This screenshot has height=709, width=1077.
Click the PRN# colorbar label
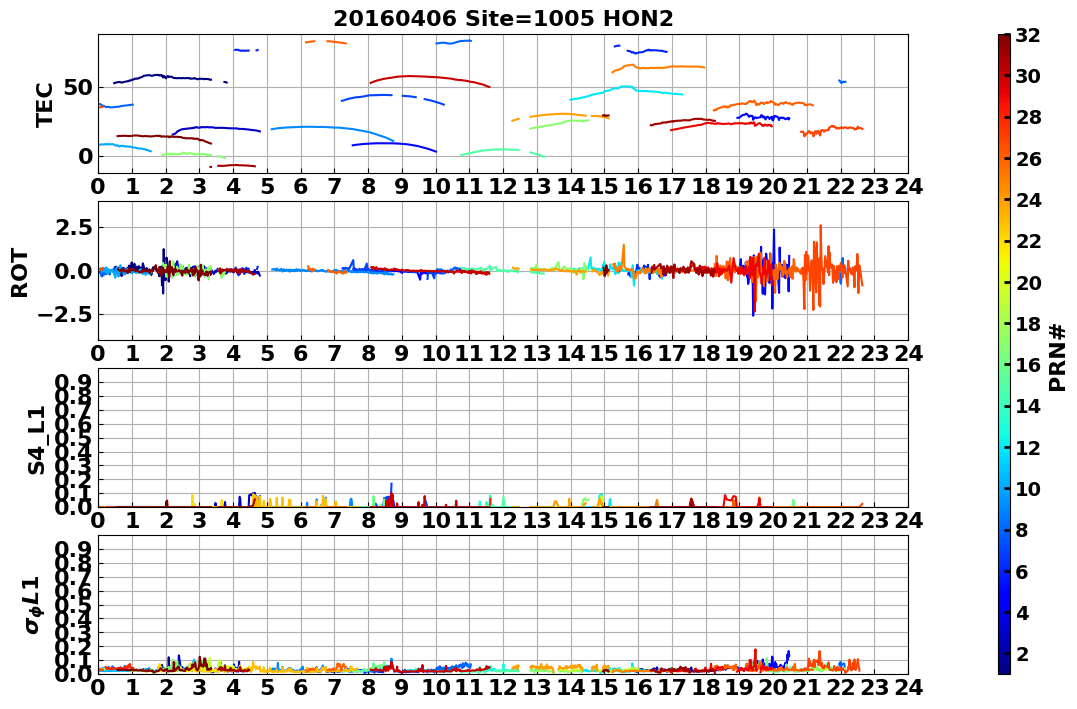tap(1057, 358)
